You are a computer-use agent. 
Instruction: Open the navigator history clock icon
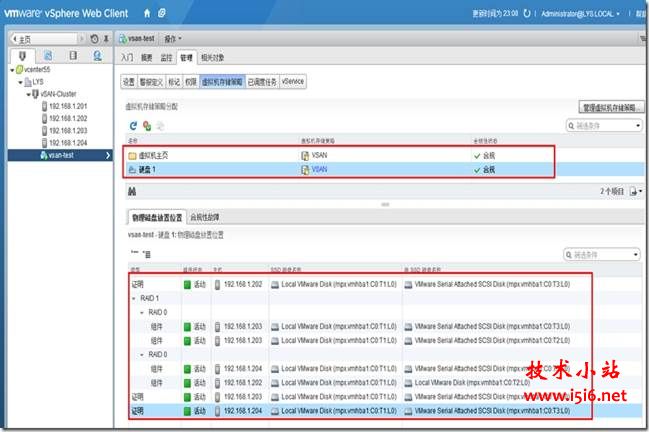94,39
